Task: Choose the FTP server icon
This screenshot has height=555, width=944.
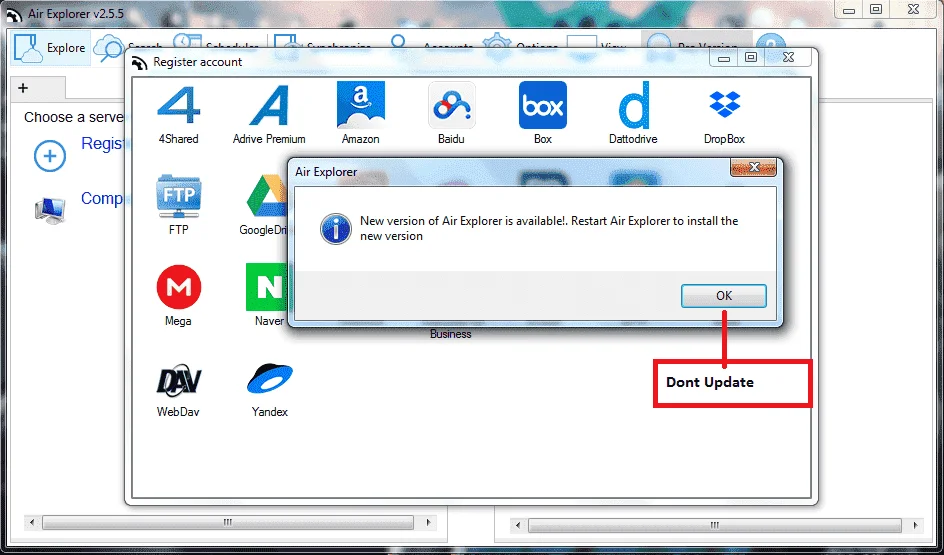Action: [x=178, y=196]
